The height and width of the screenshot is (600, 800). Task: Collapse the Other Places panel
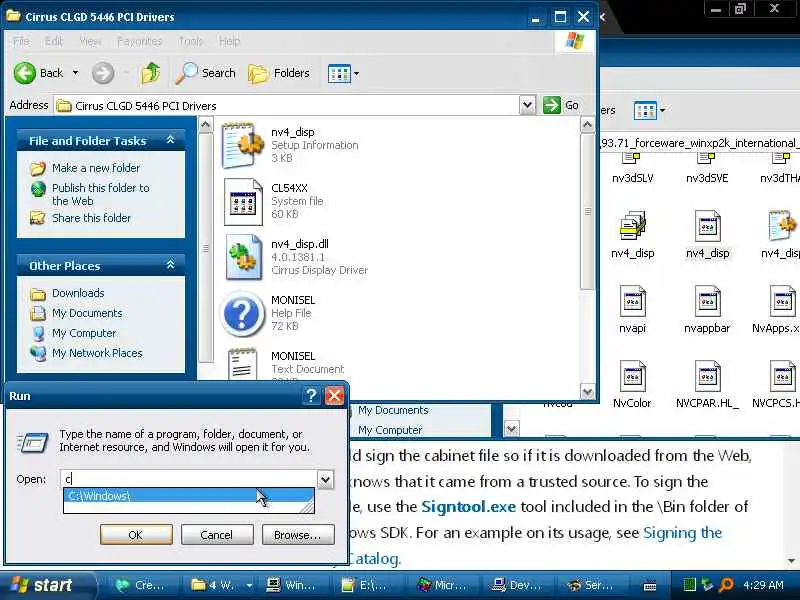coord(170,265)
